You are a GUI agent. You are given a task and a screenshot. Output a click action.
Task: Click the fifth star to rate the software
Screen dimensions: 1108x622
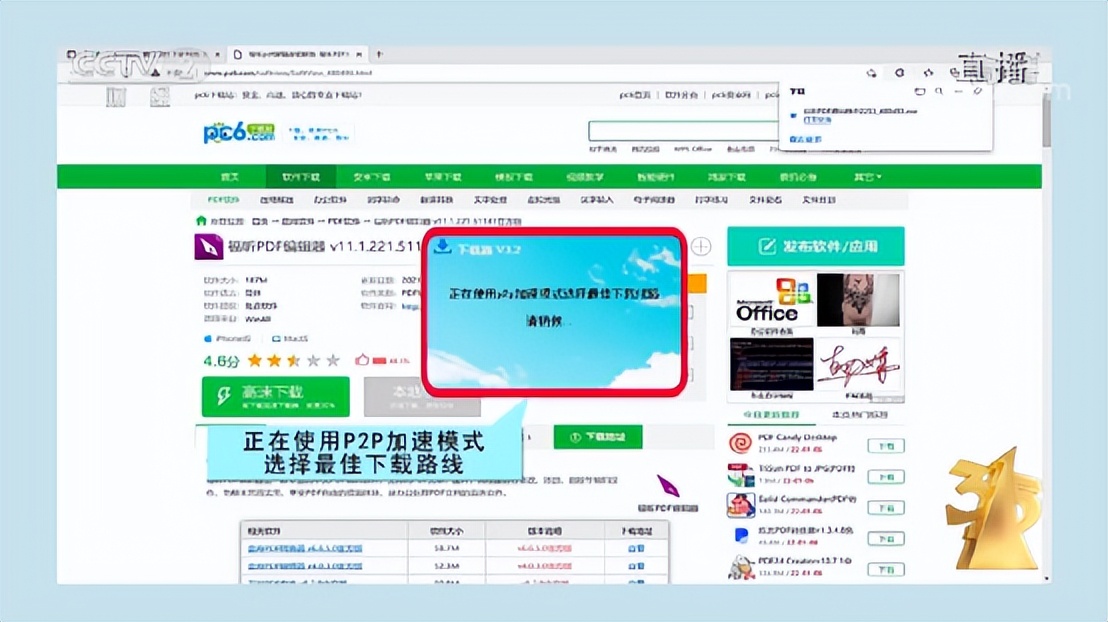pyautogui.click(x=331, y=360)
